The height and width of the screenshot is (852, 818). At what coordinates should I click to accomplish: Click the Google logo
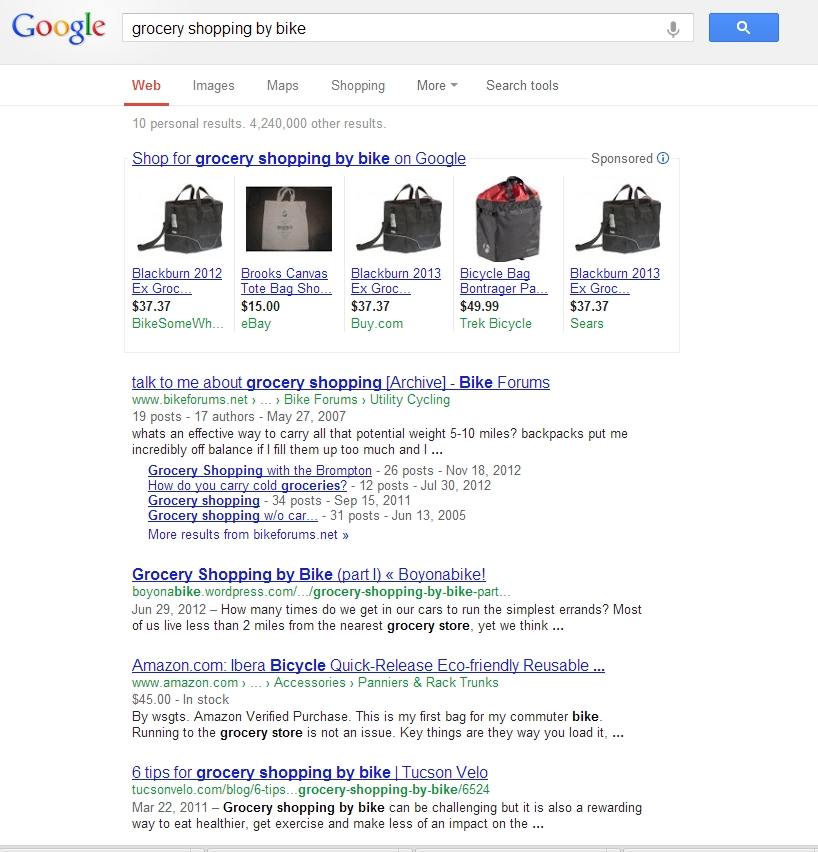[x=59, y=28]
